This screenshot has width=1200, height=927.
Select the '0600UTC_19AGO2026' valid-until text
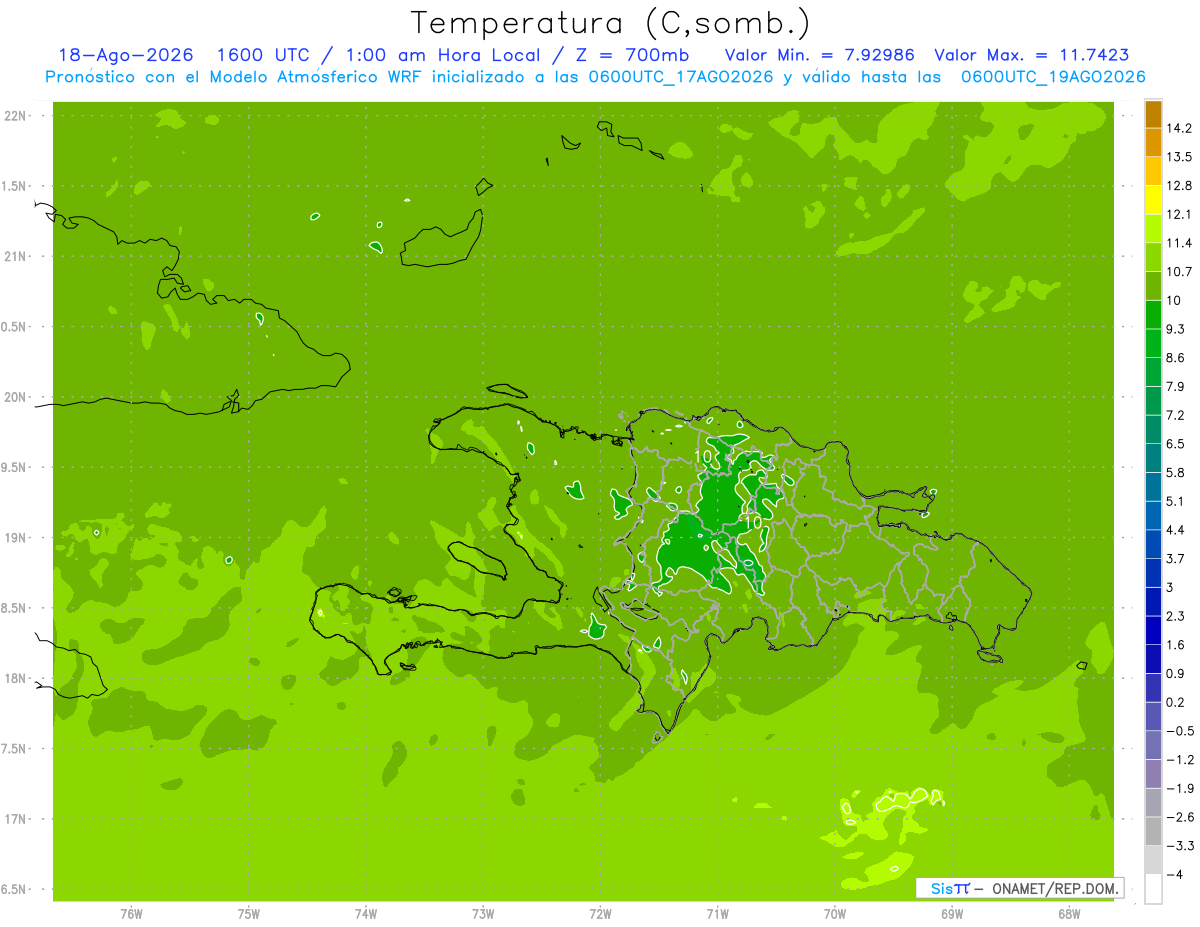click(1053, 77)
